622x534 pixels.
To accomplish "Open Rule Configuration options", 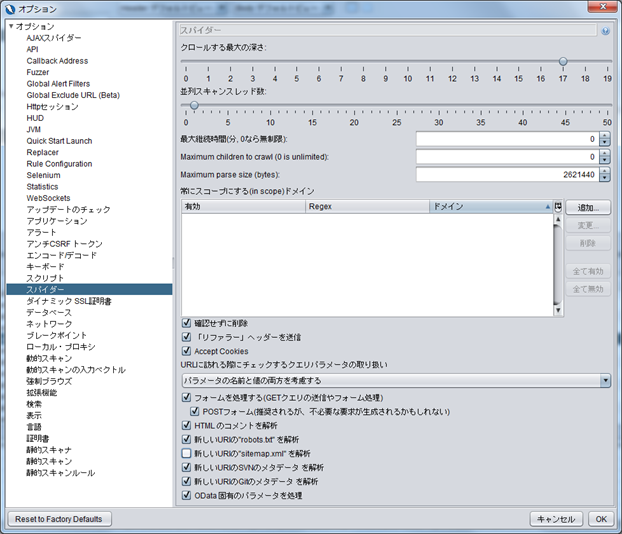I will (x=59, y=164).
